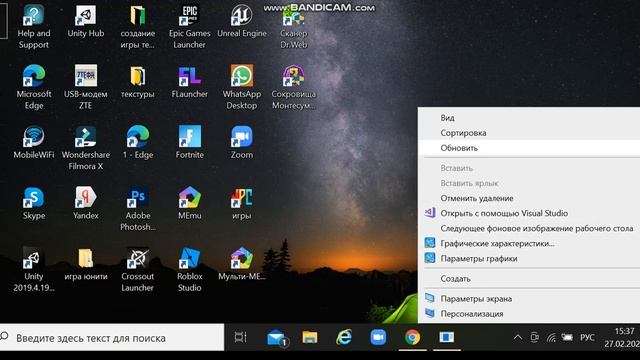Open the Fortnite desktop icon
The height and width of the screenshot is (360, 640).
[x=189, y=142]
